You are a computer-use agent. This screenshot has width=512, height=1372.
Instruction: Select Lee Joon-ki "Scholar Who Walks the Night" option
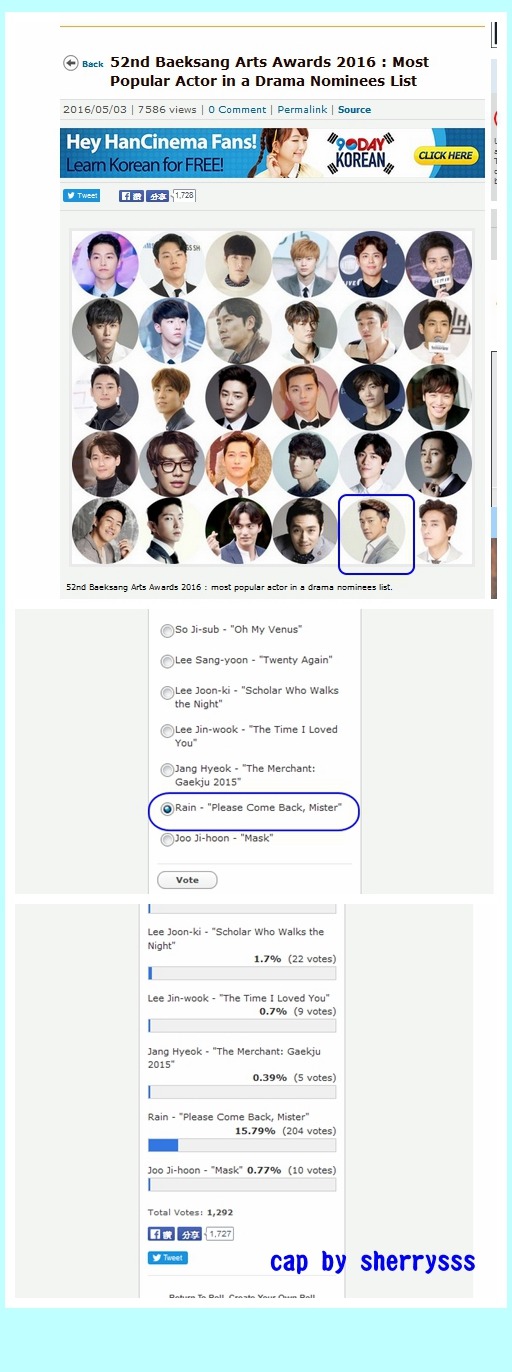pos(167,693)
